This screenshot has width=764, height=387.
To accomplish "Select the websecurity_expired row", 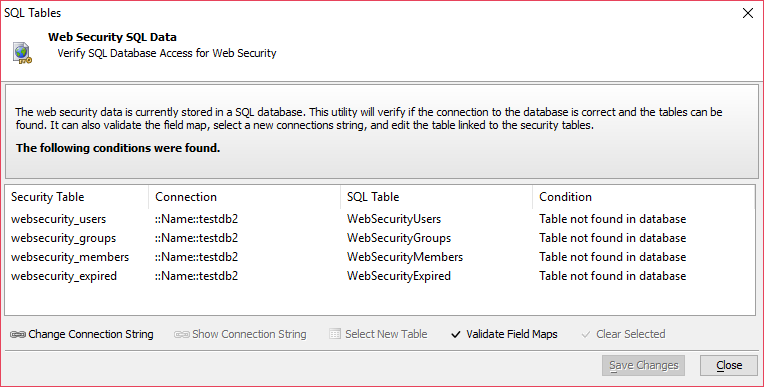I will point(380,276).
